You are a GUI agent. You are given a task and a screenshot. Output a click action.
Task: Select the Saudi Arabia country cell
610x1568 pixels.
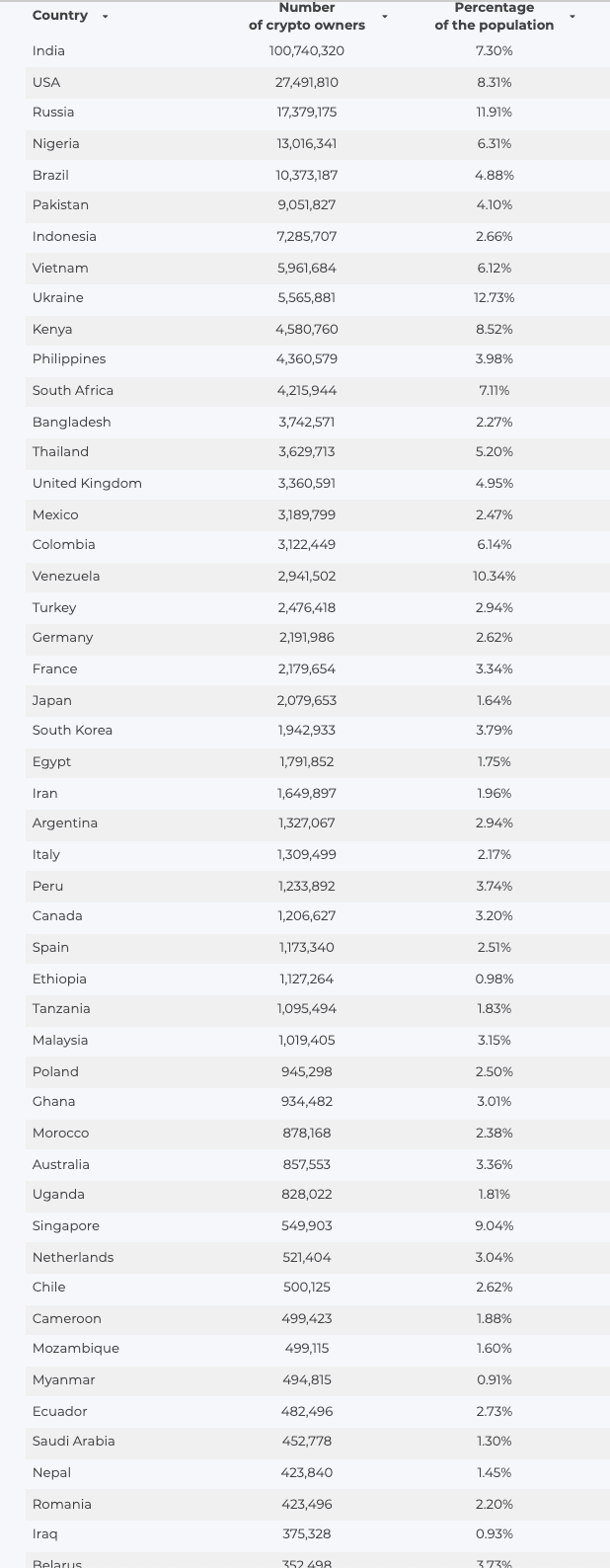click(74, 1441)
